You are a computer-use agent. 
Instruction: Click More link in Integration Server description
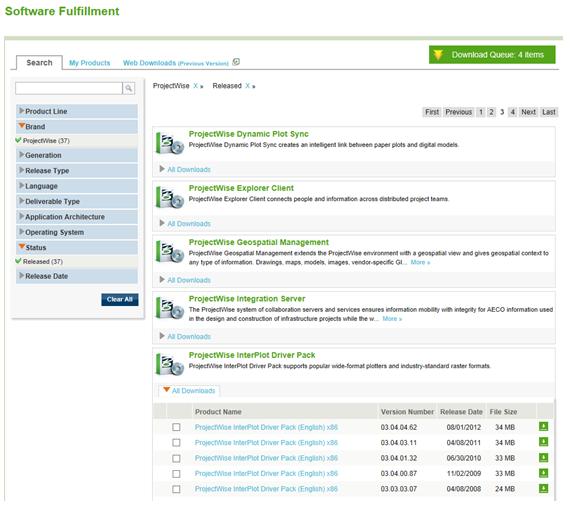click(x=392, y=318)
